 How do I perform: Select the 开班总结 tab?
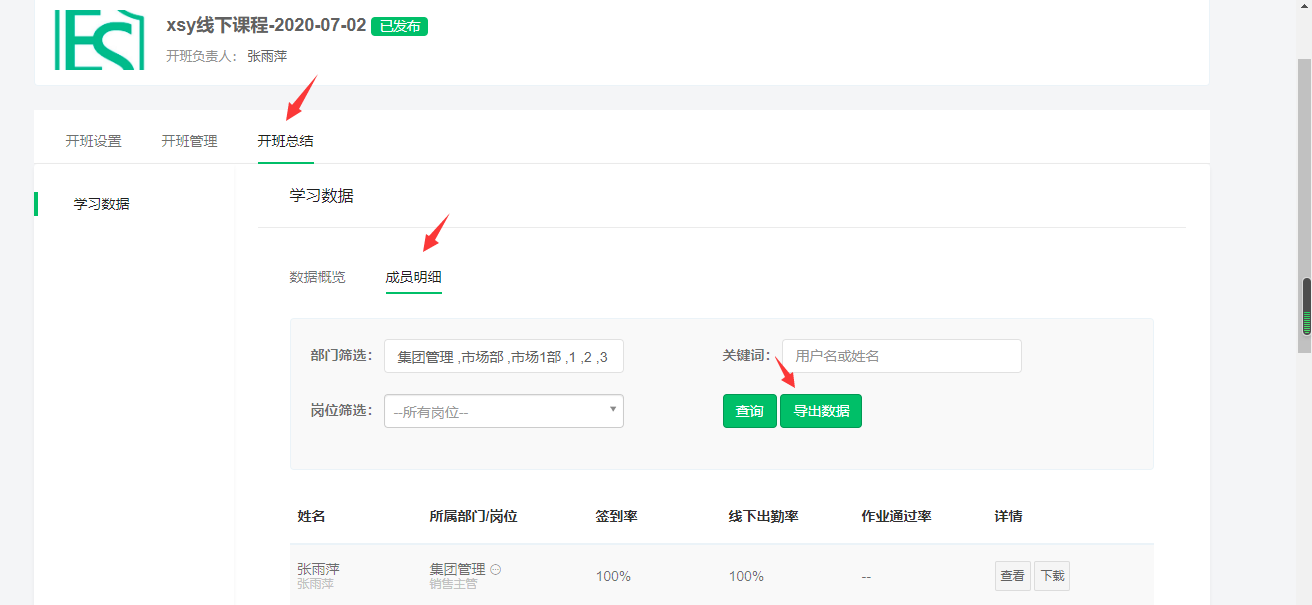(x=285, y=141)
